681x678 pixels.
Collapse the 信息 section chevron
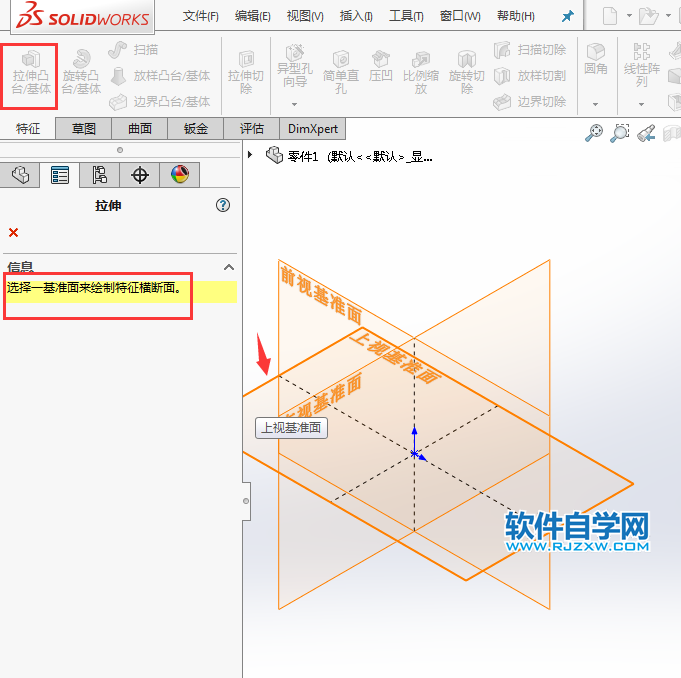click(x=228, y=267)
